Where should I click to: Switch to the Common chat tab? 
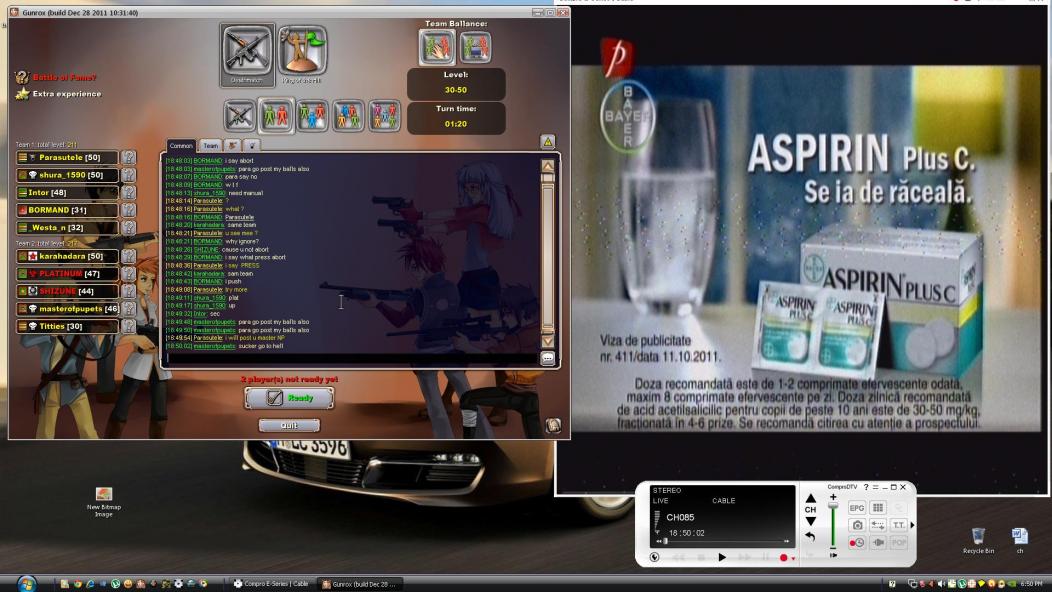181,146
